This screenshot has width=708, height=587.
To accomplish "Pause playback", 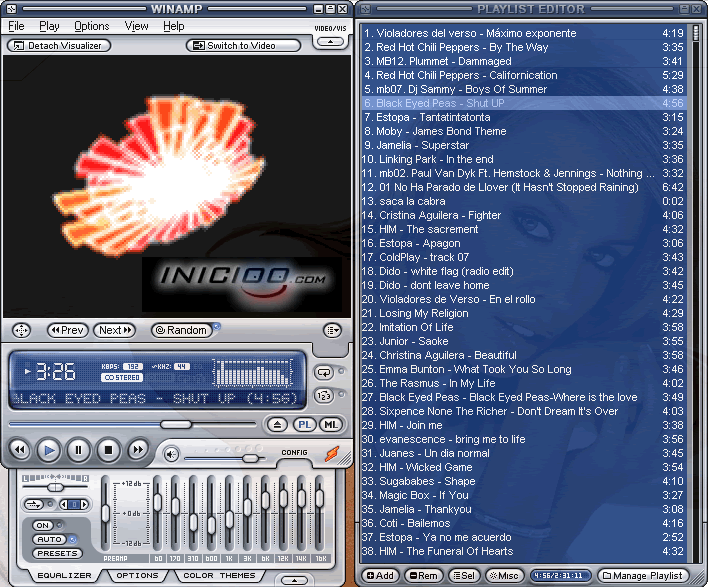I will coord(78,450).
